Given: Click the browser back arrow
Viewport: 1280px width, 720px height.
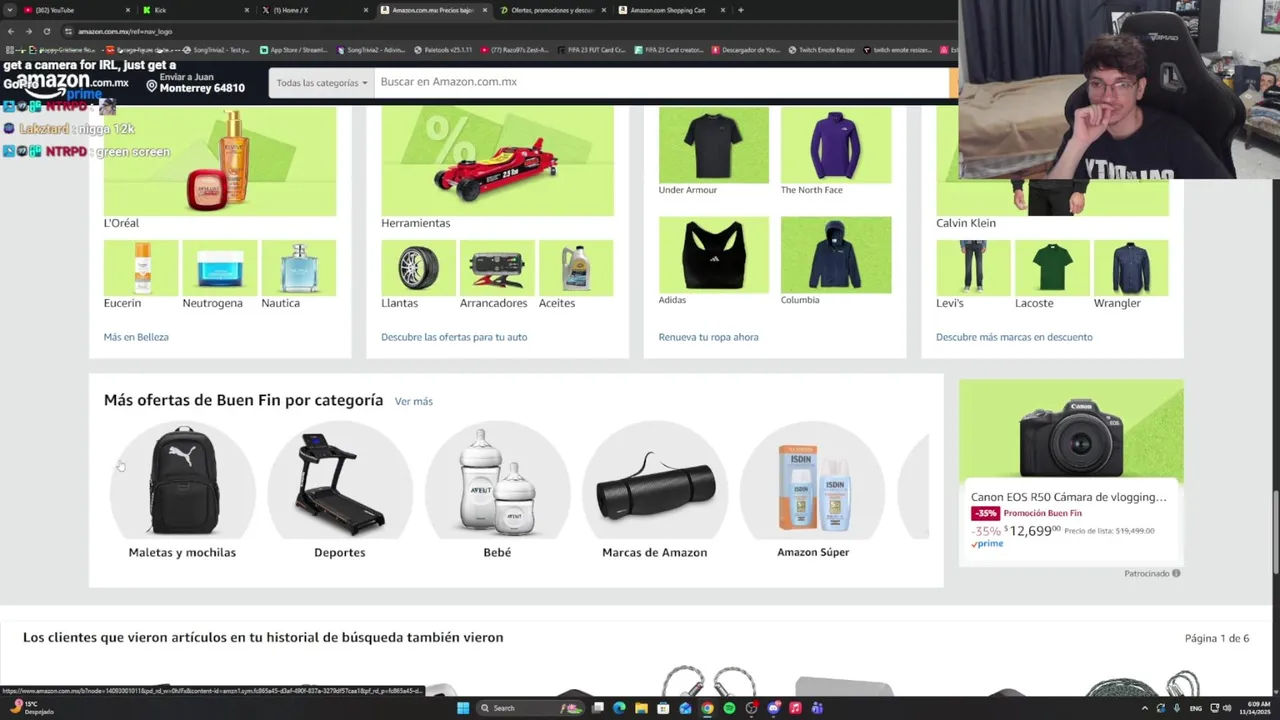Looking at the screenshot, I should pyautogui.click(x=11, y=31).
